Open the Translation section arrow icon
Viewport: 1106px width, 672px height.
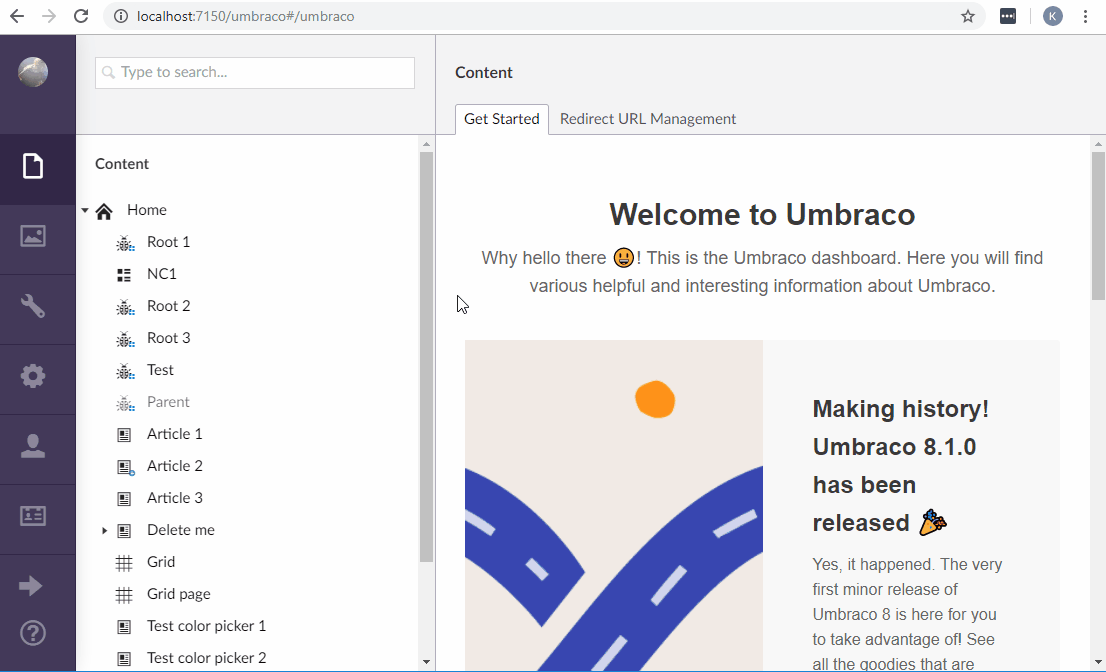click(33, 584)
